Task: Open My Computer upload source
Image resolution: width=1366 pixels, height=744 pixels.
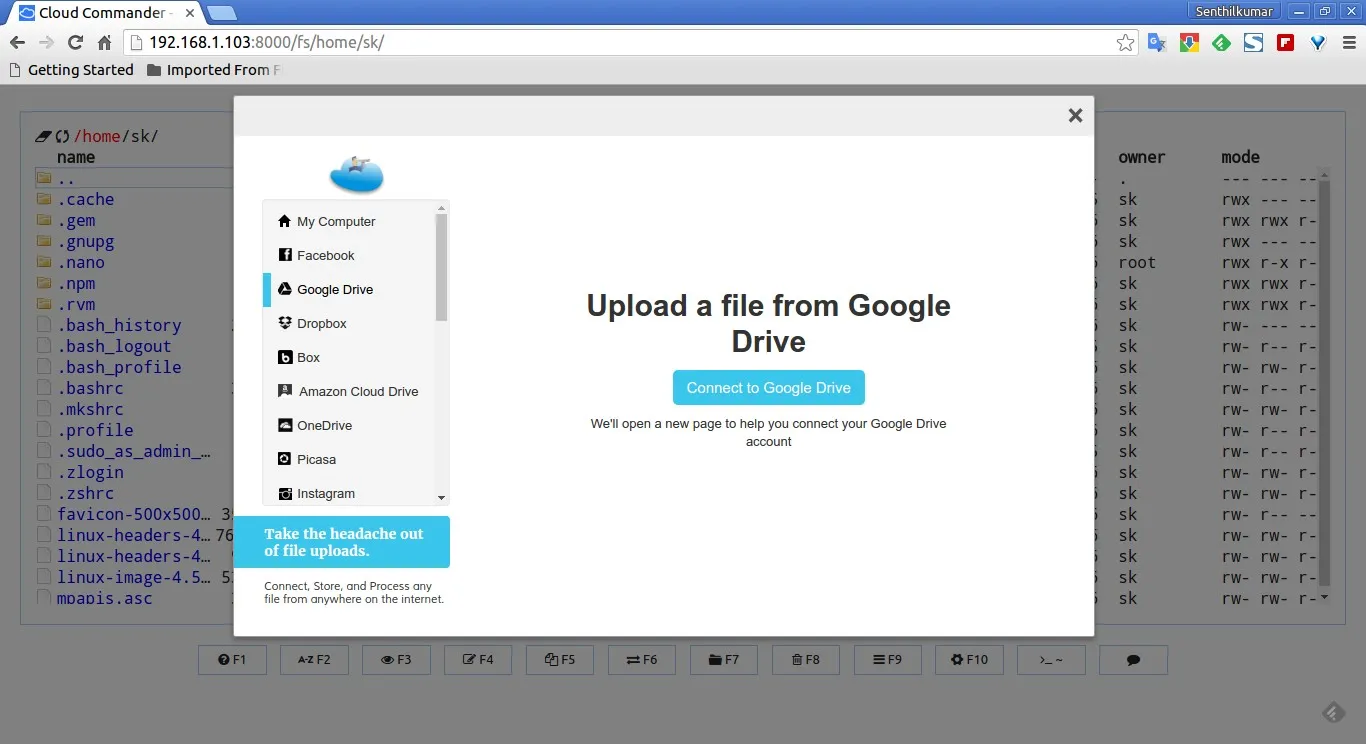Action: pos(336,221)
